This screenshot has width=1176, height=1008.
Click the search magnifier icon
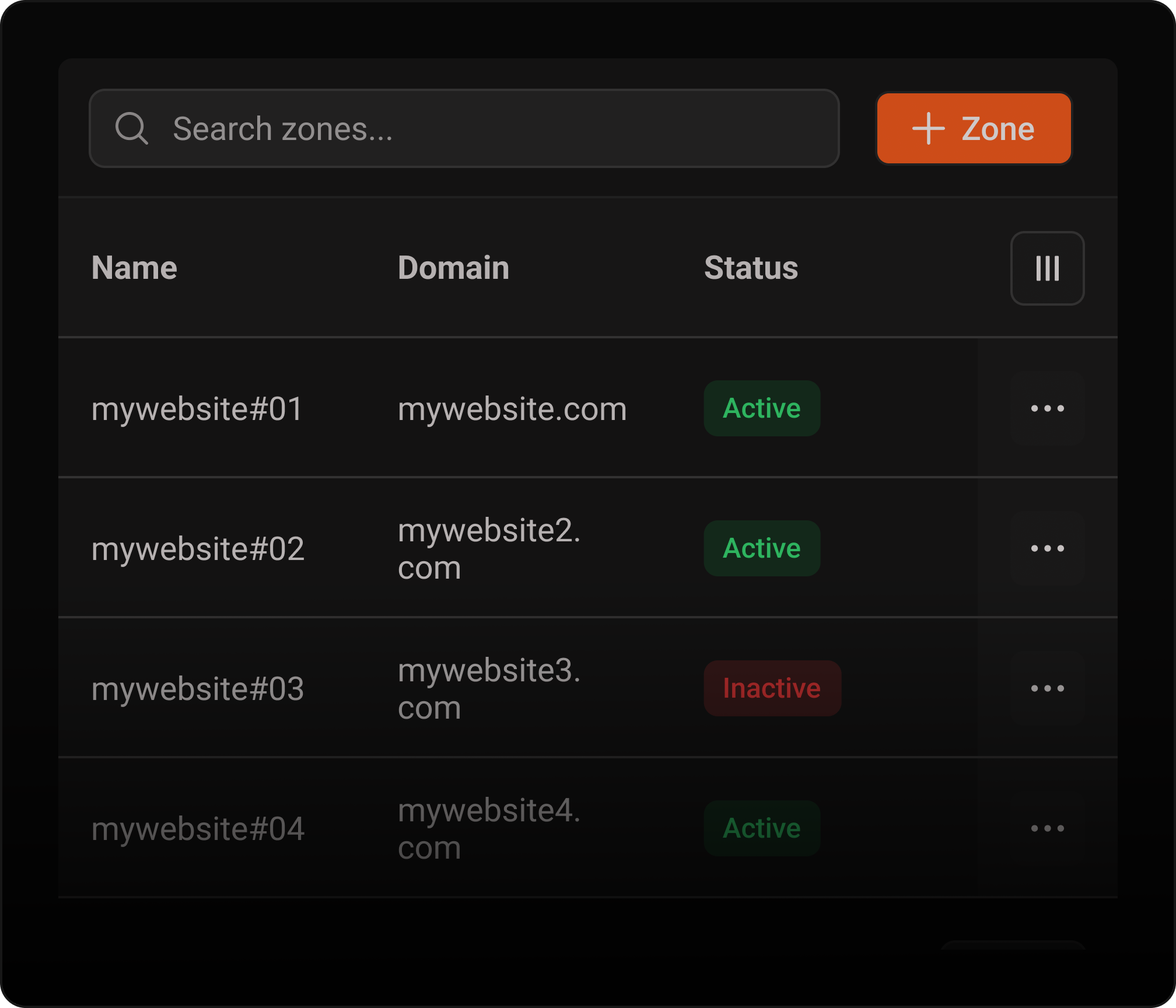[131, 128]
